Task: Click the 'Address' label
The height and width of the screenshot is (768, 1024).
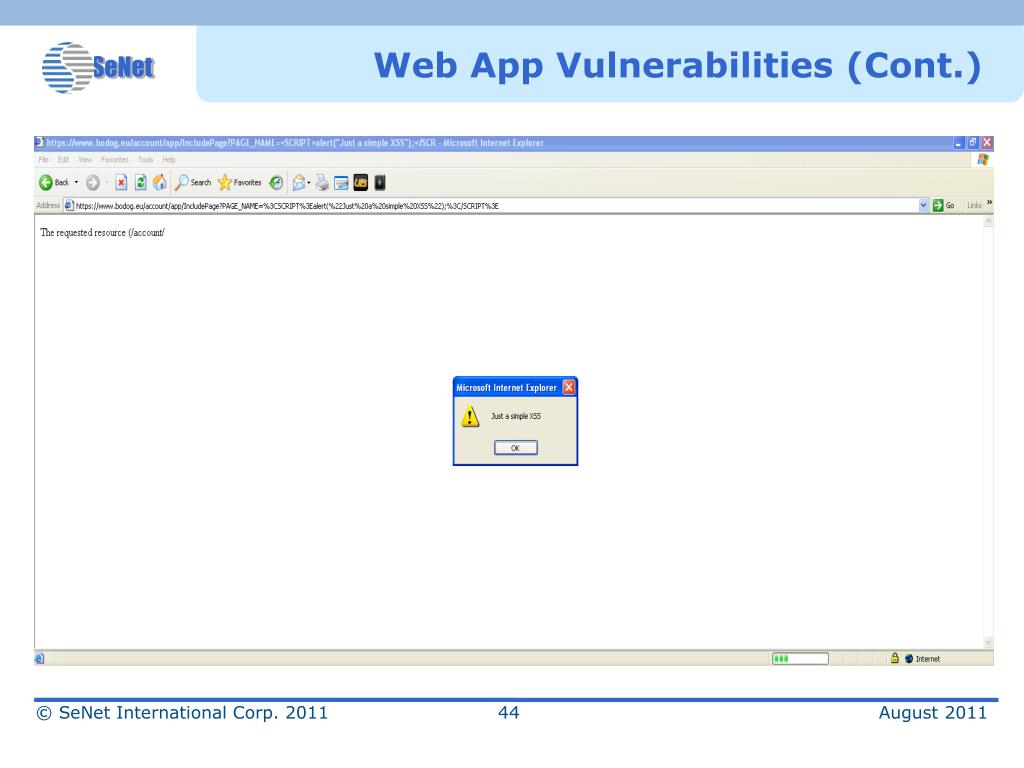Action: click(x=48, y=205)
